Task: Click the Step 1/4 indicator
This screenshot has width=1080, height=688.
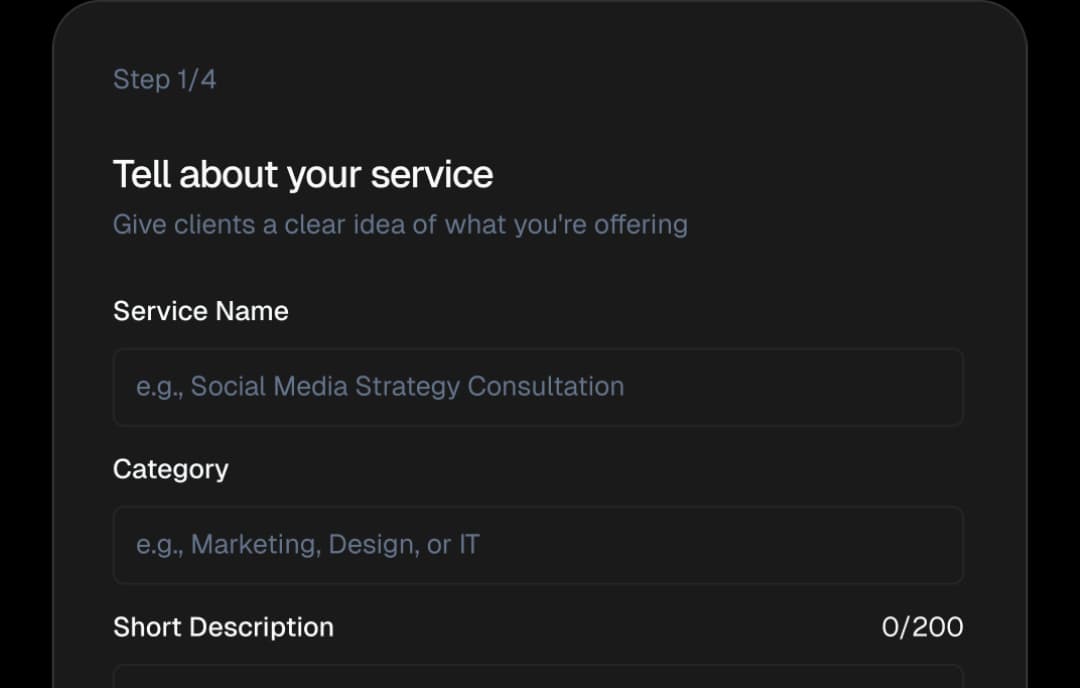Action: click(165, 79)
